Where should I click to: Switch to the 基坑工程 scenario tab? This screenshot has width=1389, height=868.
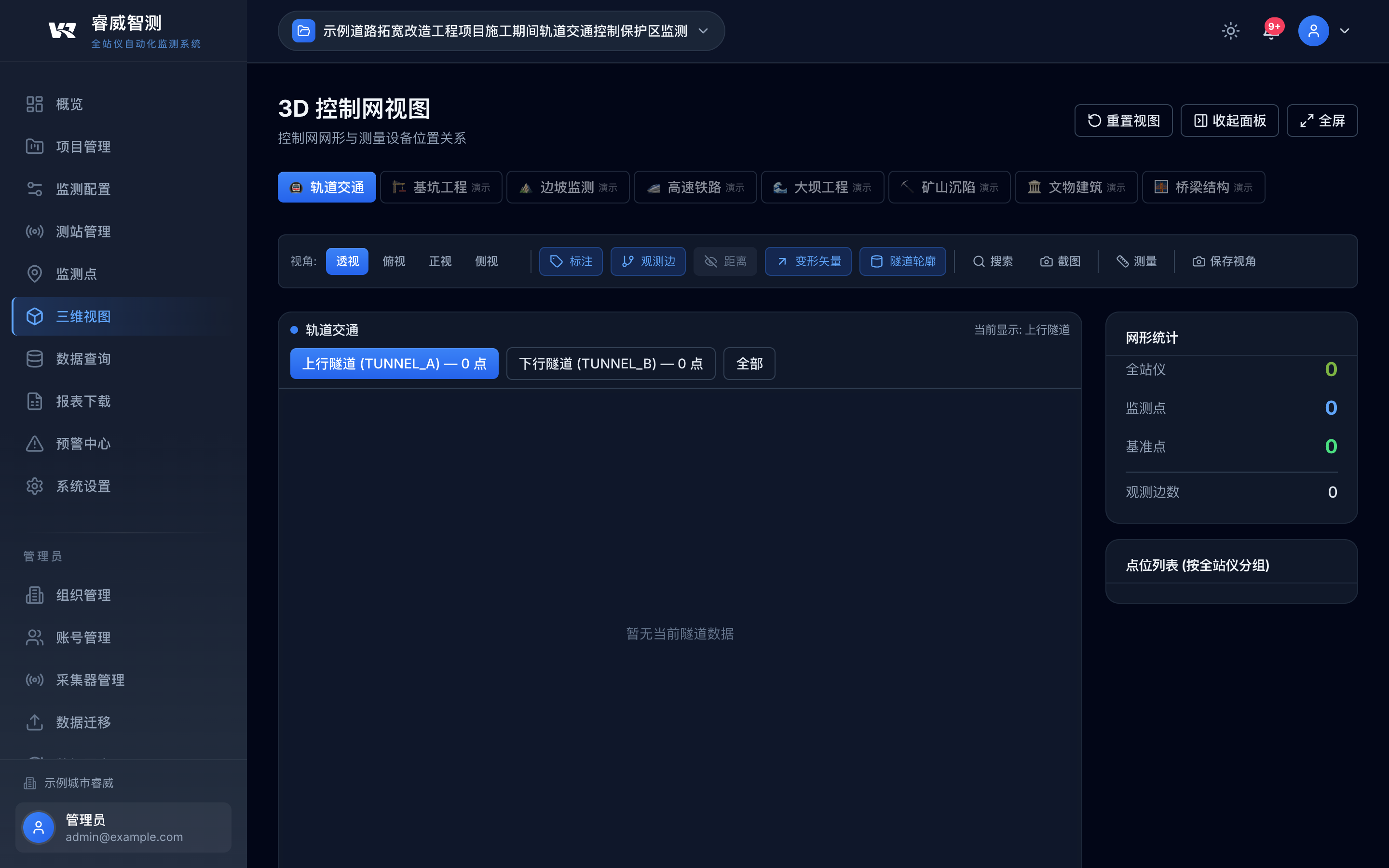[x=441, y=187]
